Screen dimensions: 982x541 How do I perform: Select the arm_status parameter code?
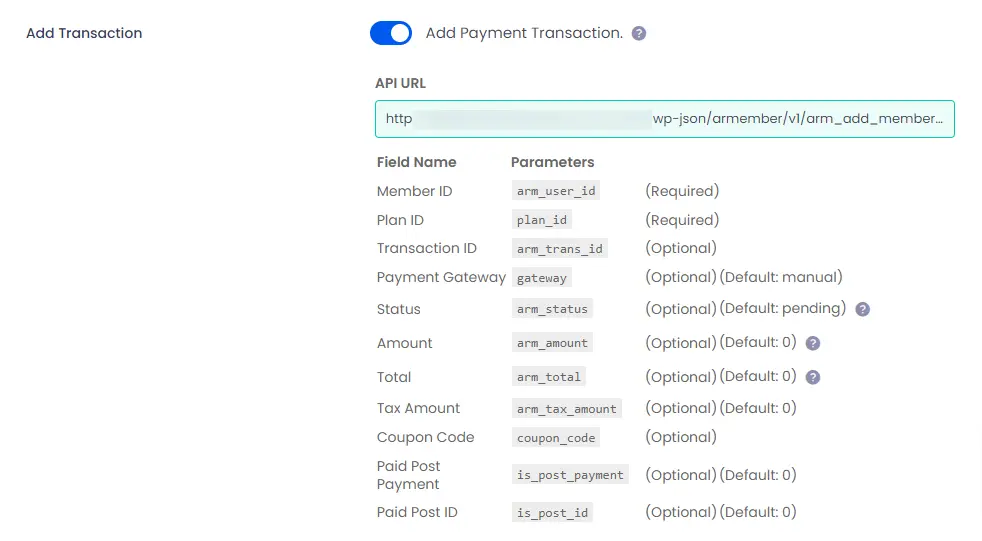552,309
